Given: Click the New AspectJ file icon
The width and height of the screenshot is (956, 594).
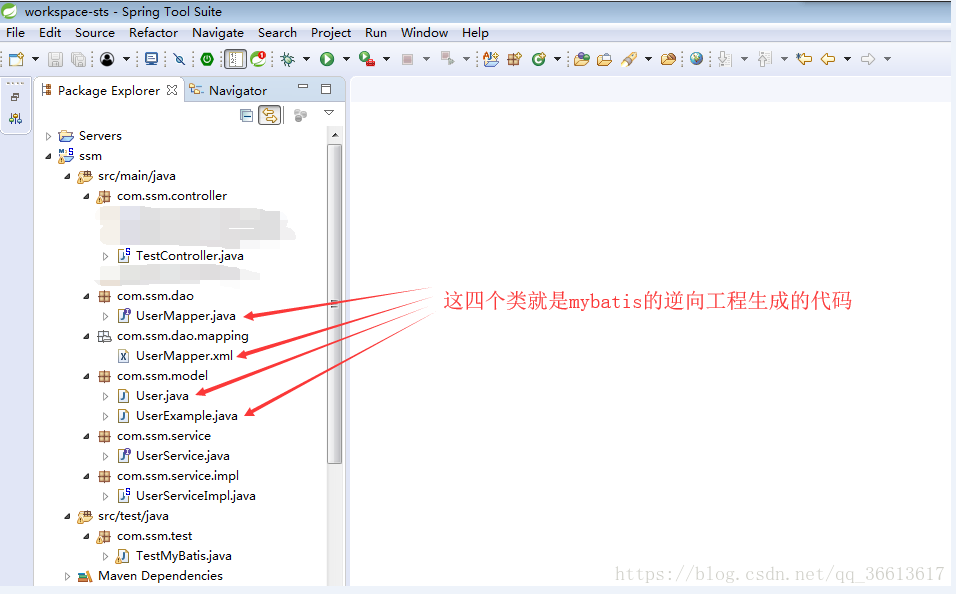Looking at the screenshot, I should (x=491, y=59).
